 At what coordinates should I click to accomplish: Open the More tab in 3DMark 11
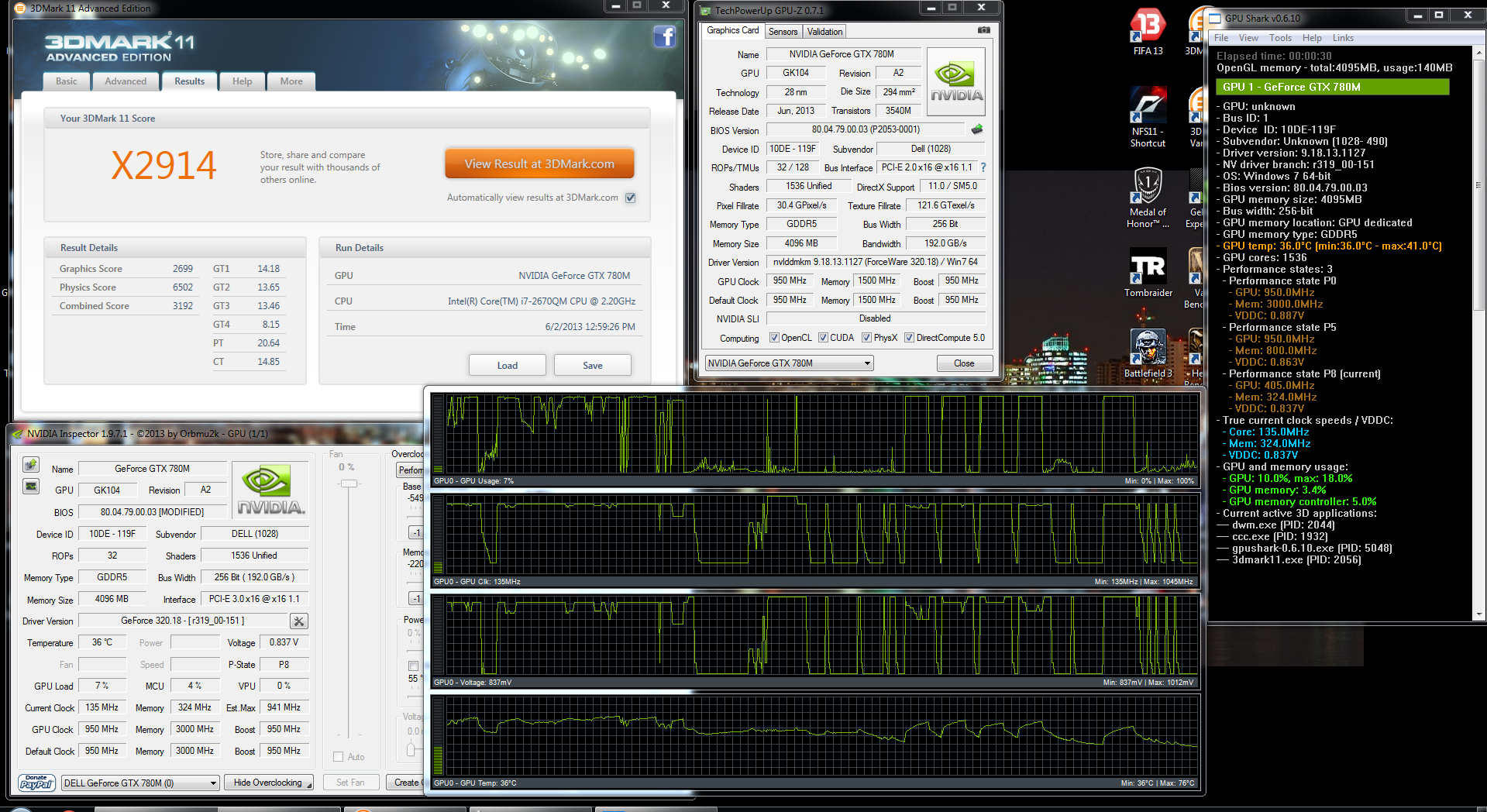click(291, 81)
